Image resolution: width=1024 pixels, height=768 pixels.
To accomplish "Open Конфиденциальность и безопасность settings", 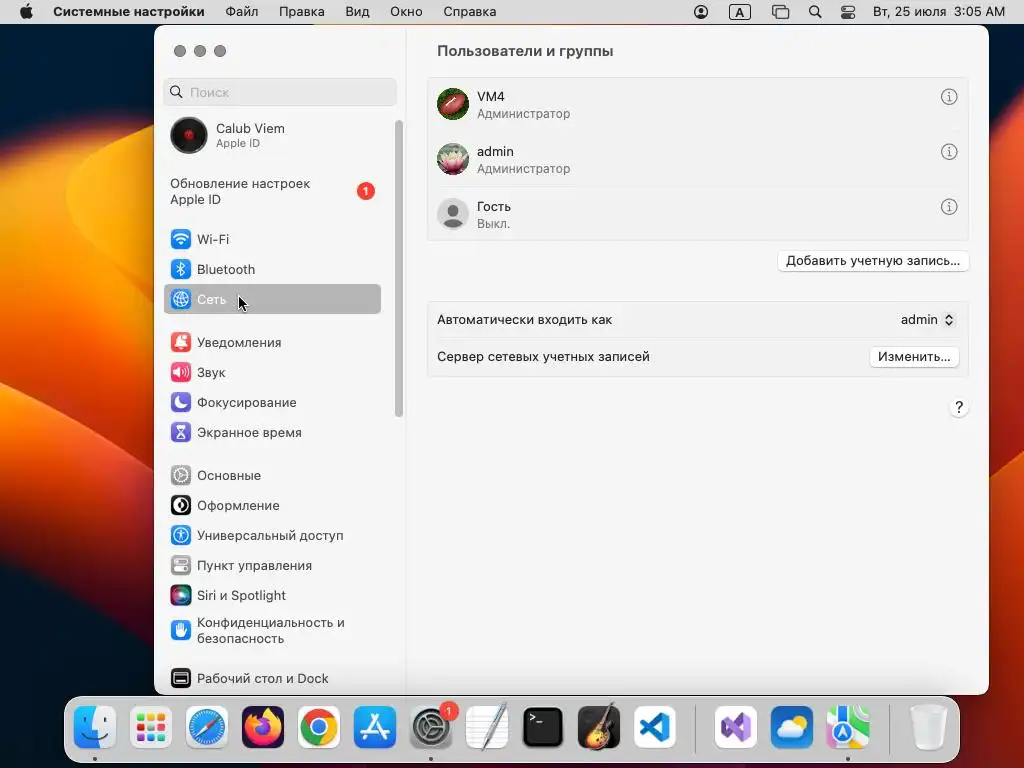I will point(272,630).
